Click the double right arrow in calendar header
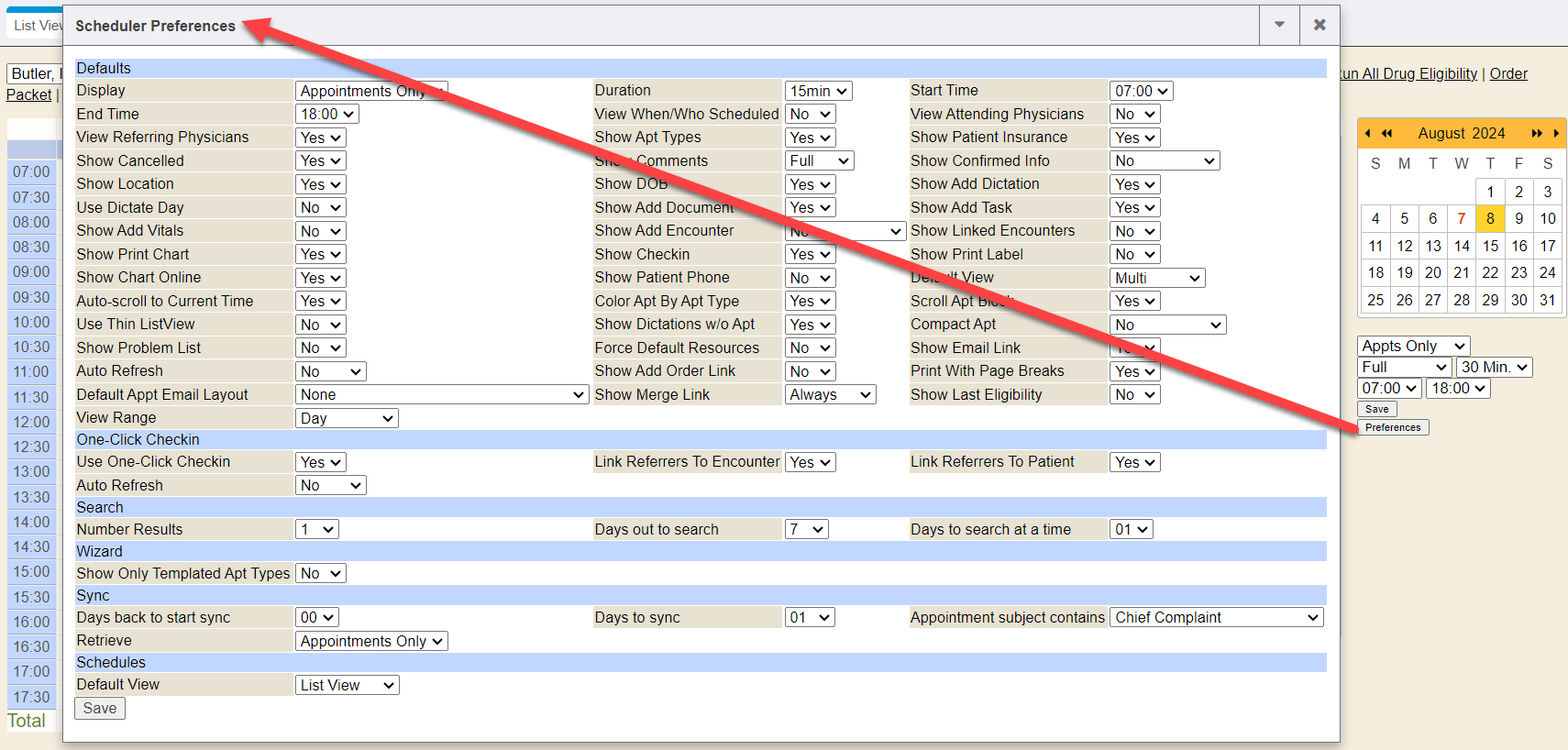The width and height of the screenshot is (1568, 750). [x=1537, y=133]
